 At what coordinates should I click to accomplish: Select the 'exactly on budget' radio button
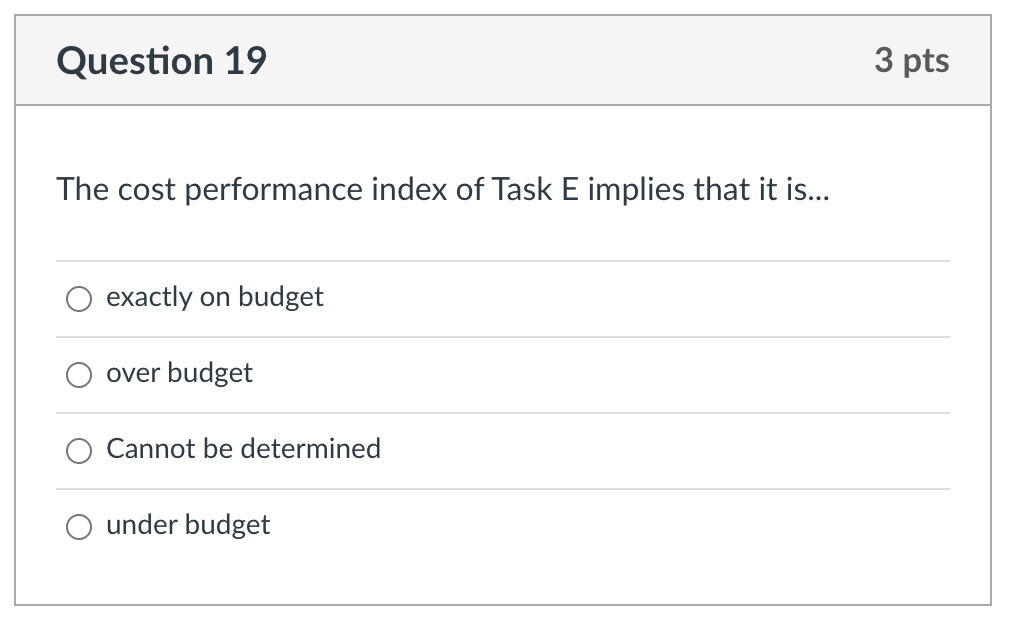tap(79, 298)
